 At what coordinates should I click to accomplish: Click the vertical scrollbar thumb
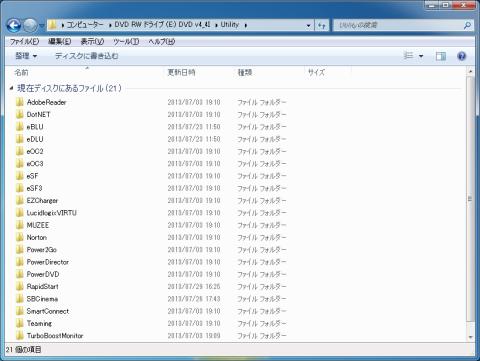click(x=470, y=199)
